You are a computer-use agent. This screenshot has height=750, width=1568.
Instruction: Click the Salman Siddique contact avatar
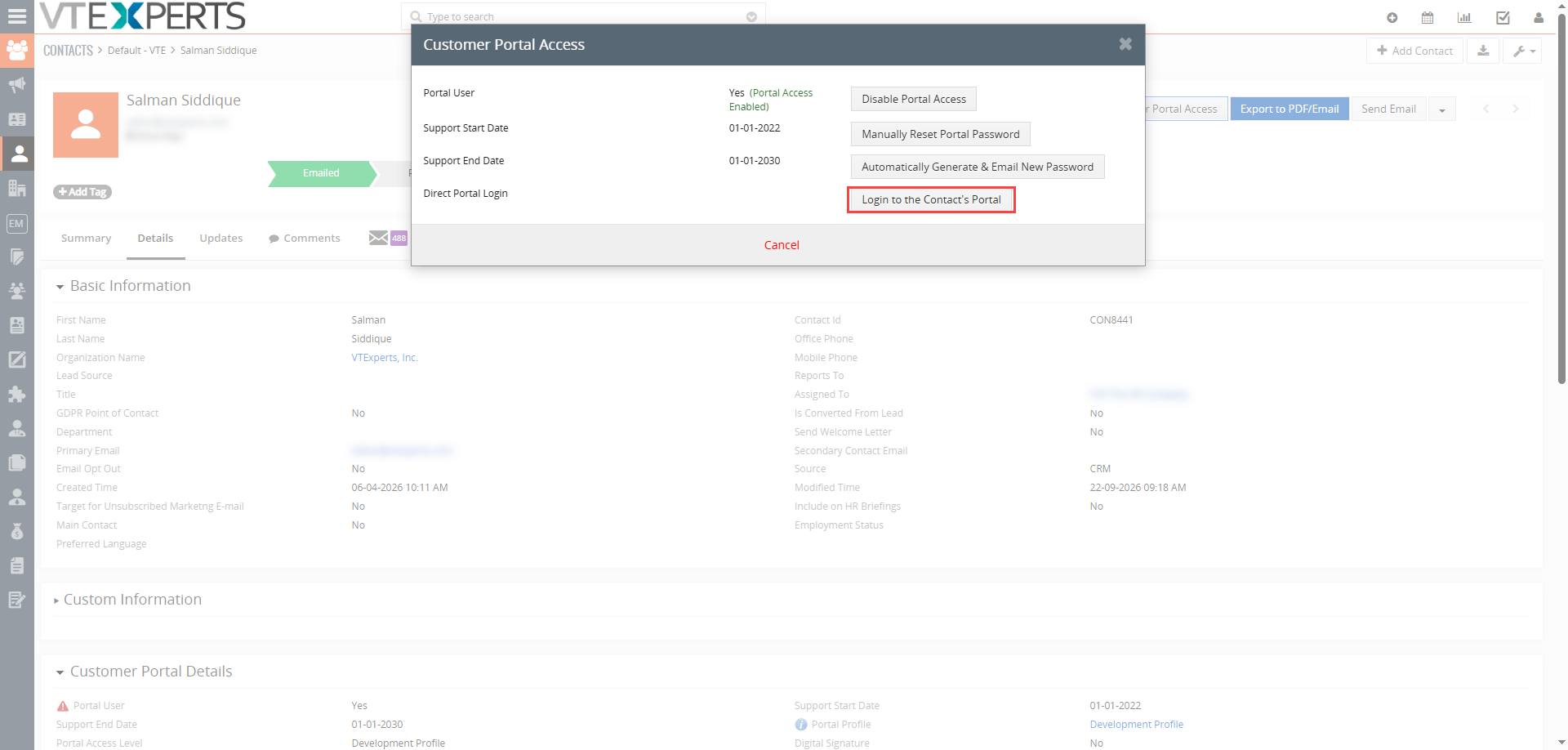tap(86, 125)
